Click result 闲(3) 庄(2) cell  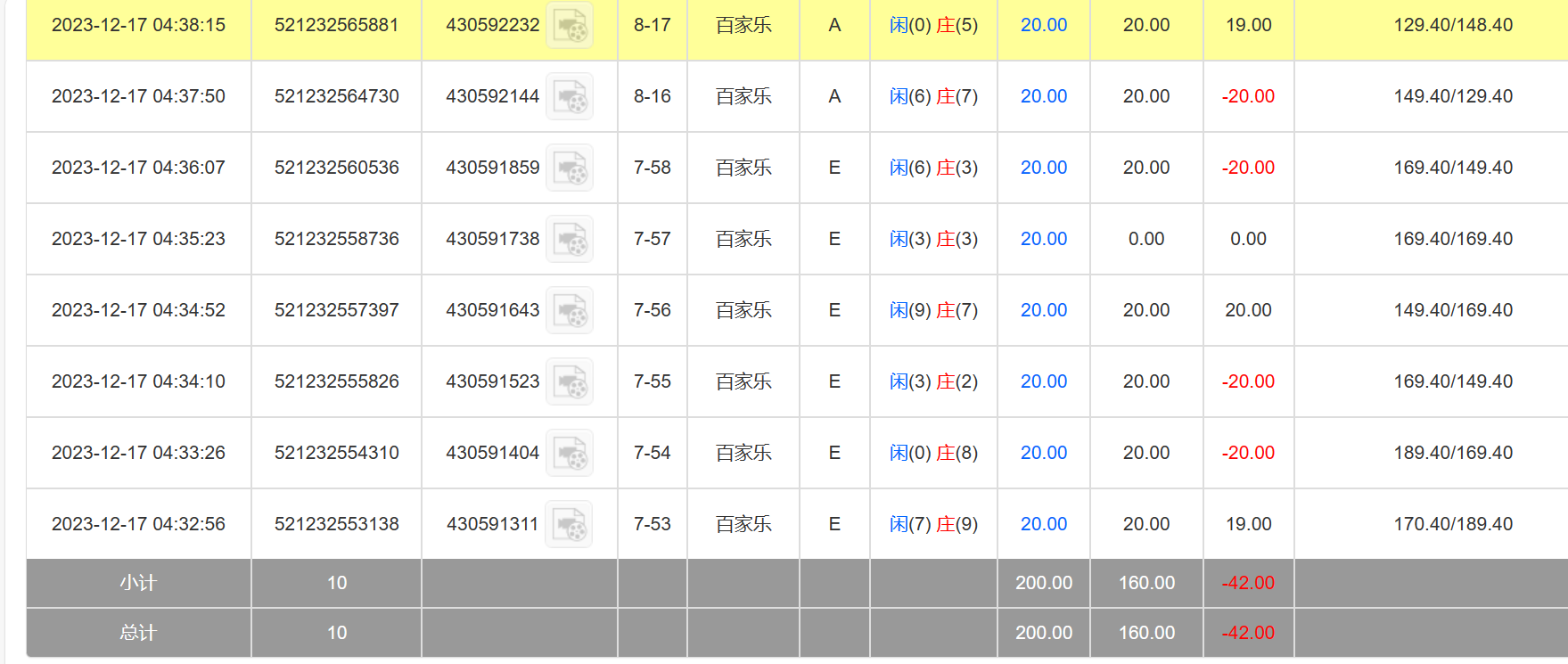(933, 381)
